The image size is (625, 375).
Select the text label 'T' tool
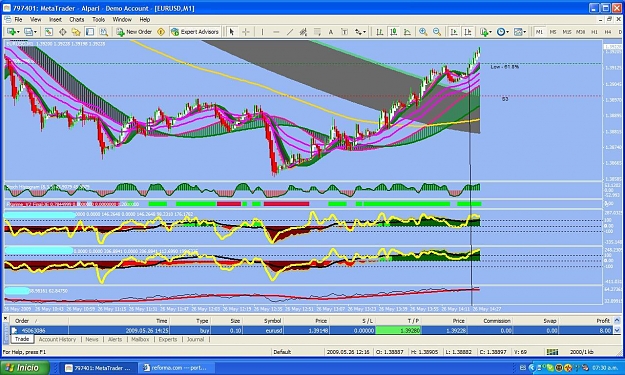[344, 32]
